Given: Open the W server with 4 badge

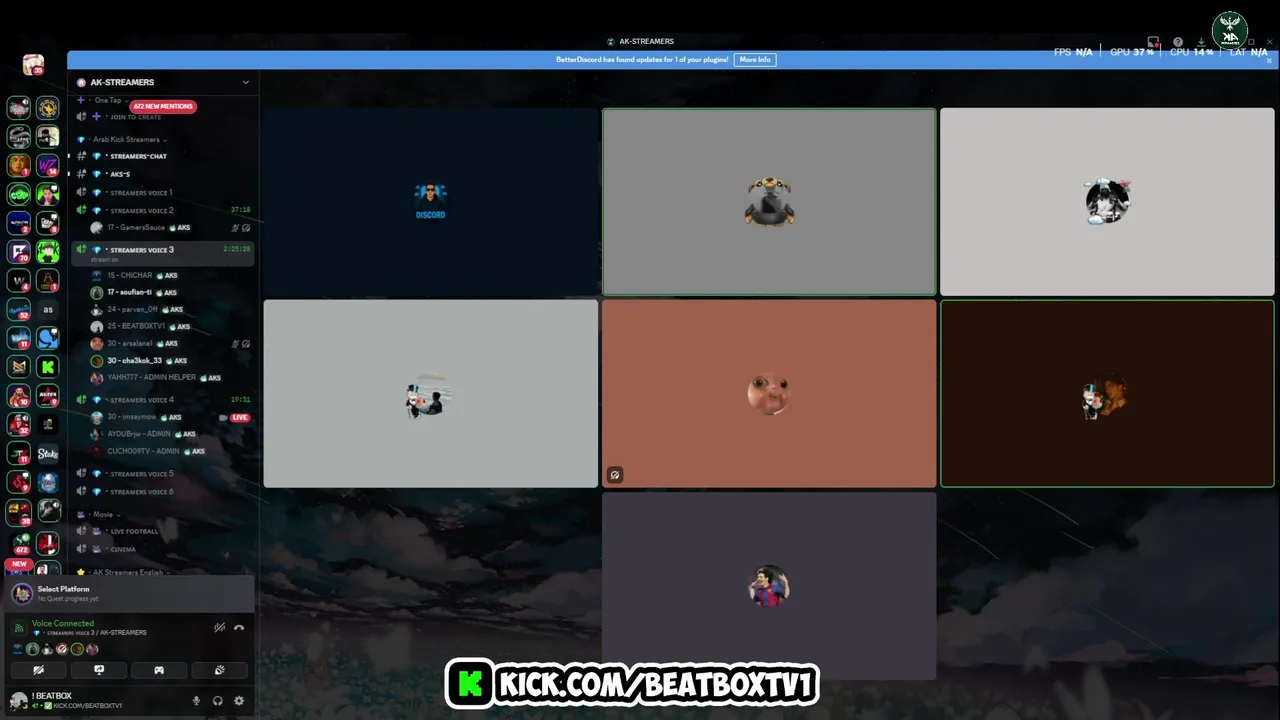Looking at the screenshot, I should pyautogui.click(x=19, y=281).
